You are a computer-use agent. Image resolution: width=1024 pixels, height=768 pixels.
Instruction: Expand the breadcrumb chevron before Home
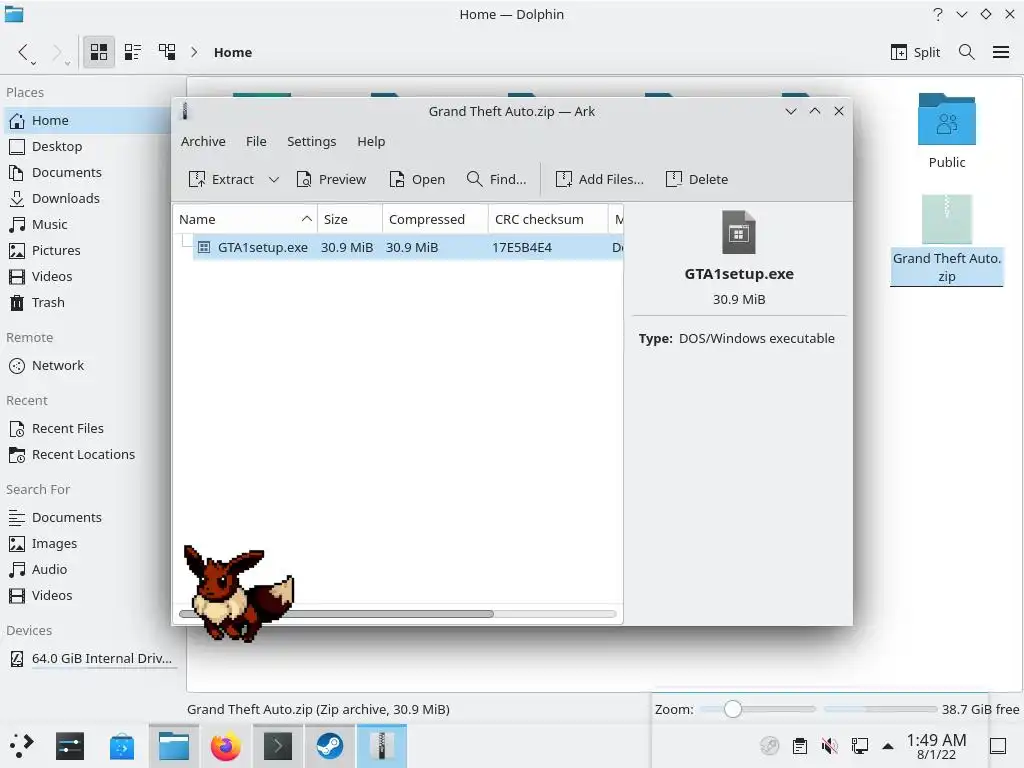click(194, 52)
